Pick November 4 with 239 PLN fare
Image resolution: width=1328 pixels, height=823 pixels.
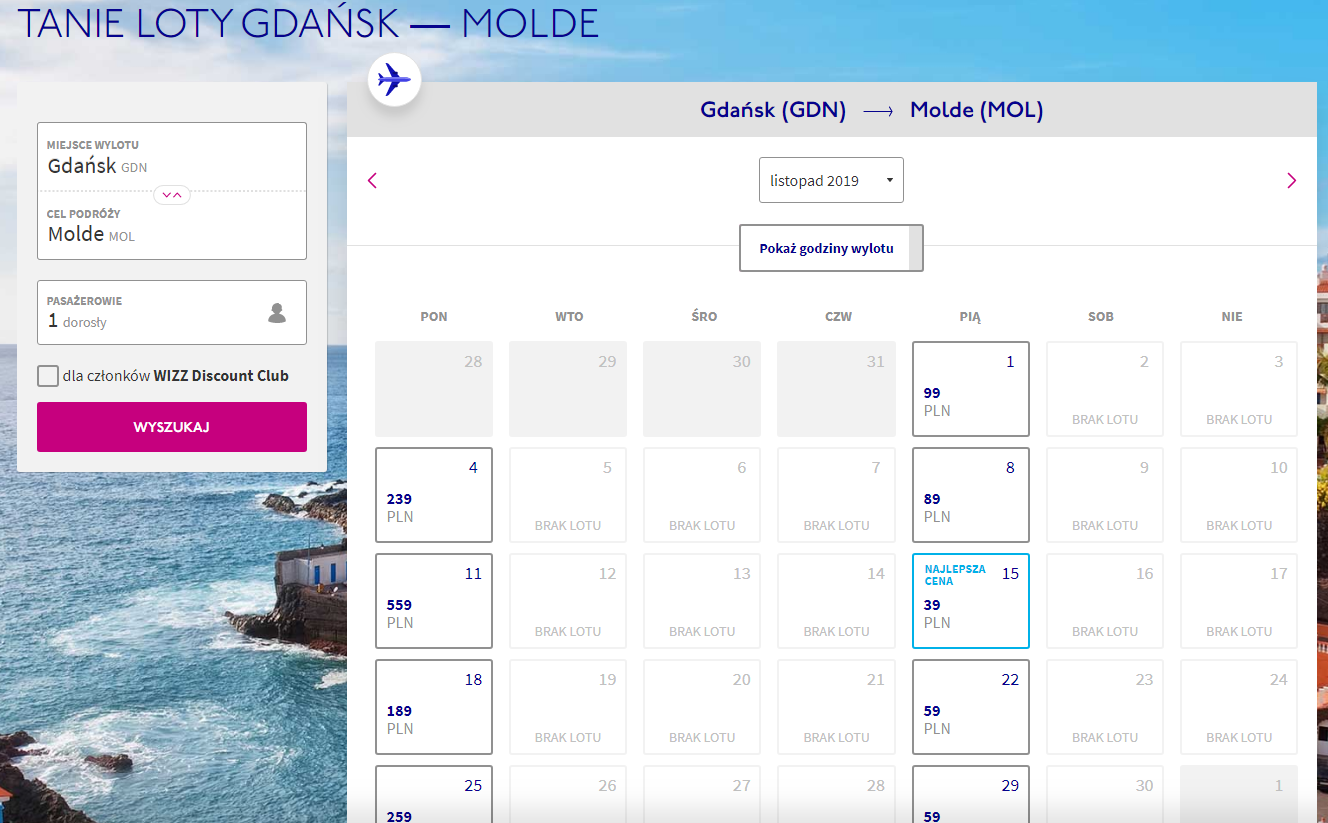tap(434, 495)
